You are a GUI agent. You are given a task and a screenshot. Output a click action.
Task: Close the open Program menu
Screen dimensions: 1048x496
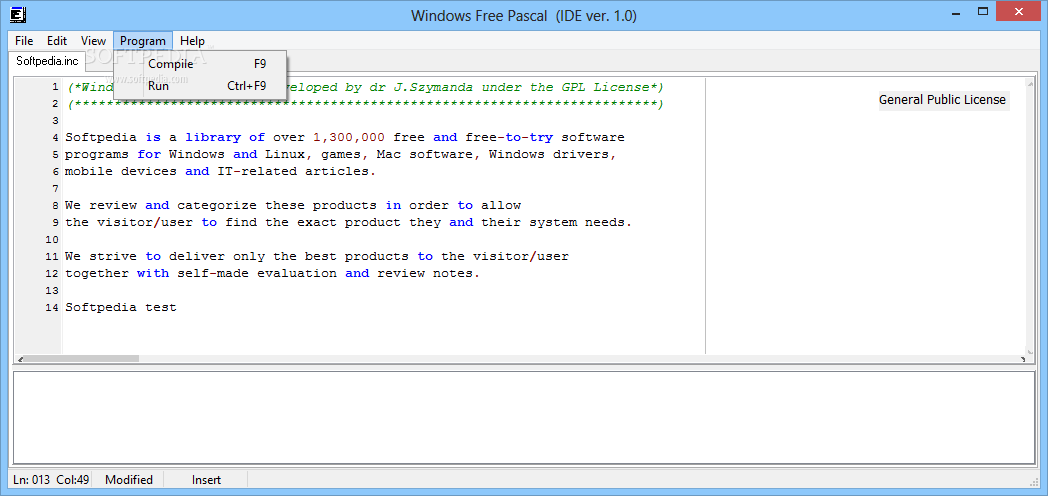[143, 41]
